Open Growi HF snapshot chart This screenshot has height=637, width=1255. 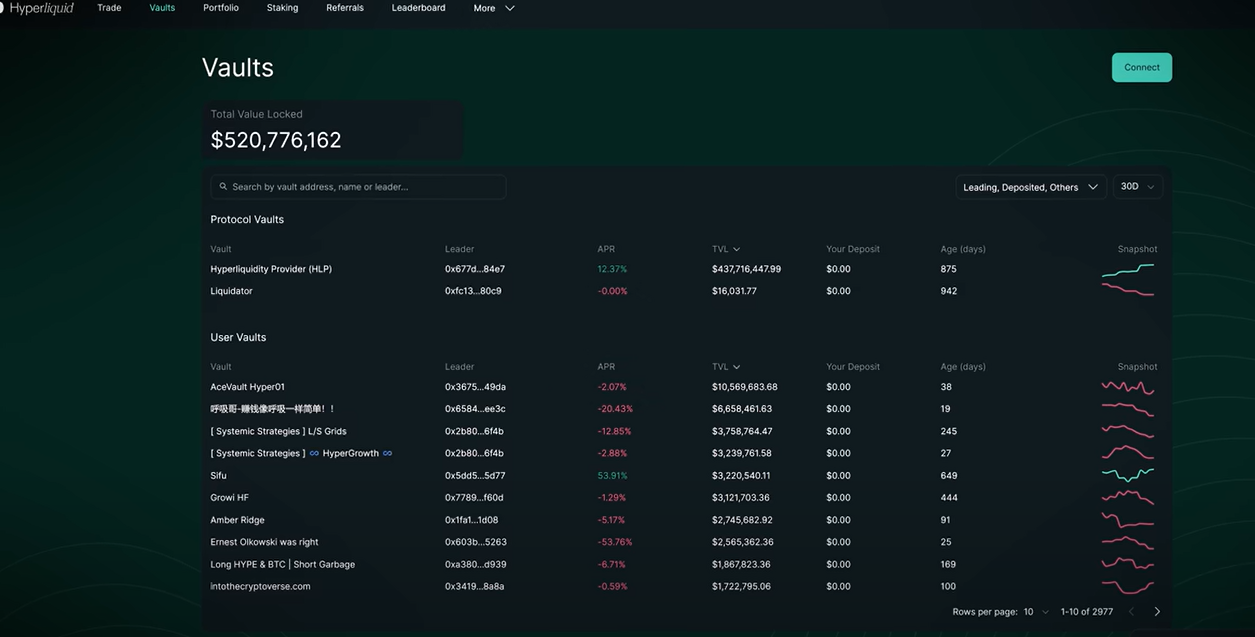(x=1128, y=498)
